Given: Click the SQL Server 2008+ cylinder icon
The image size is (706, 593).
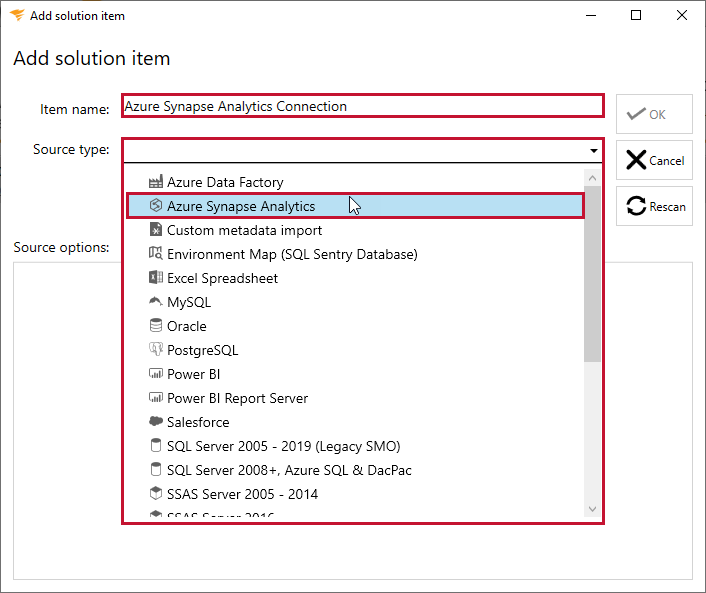Looking at the screenshot, I should [x=156, y=469].
